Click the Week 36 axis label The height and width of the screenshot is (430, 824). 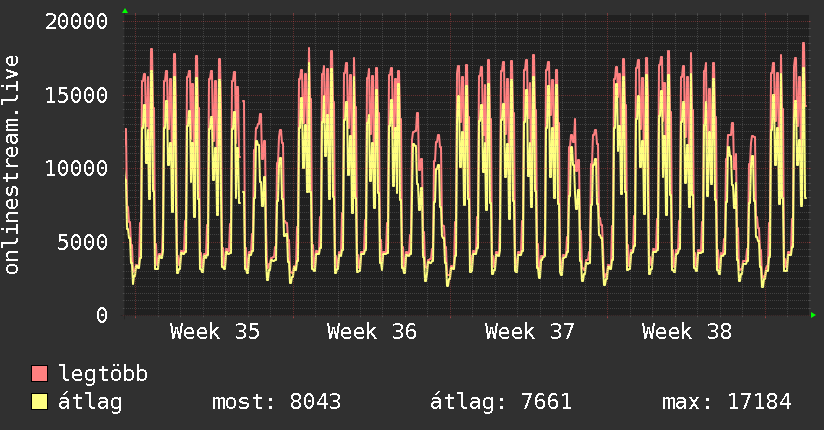point(372,332)
